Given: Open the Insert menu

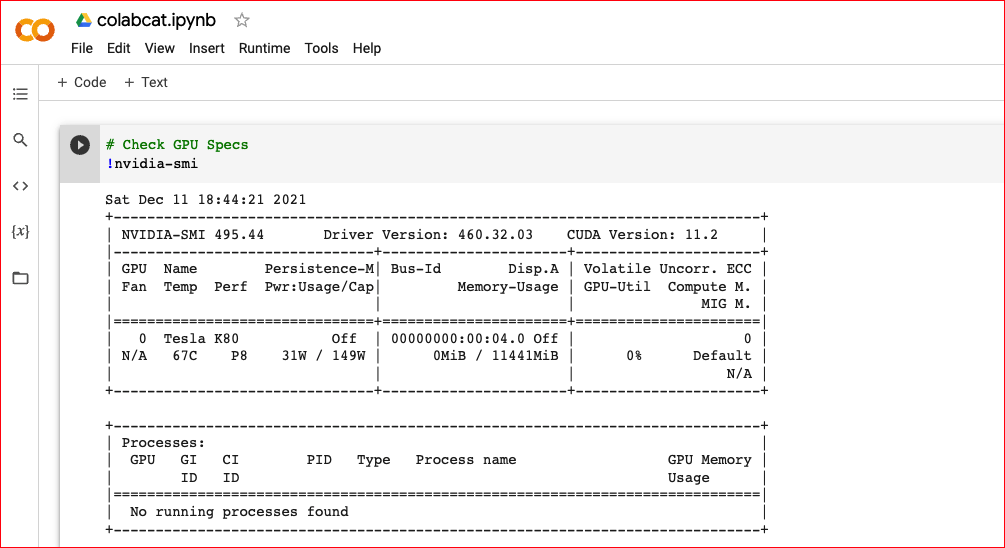Looking at the screenshot, I should click(x=206, y=48).
